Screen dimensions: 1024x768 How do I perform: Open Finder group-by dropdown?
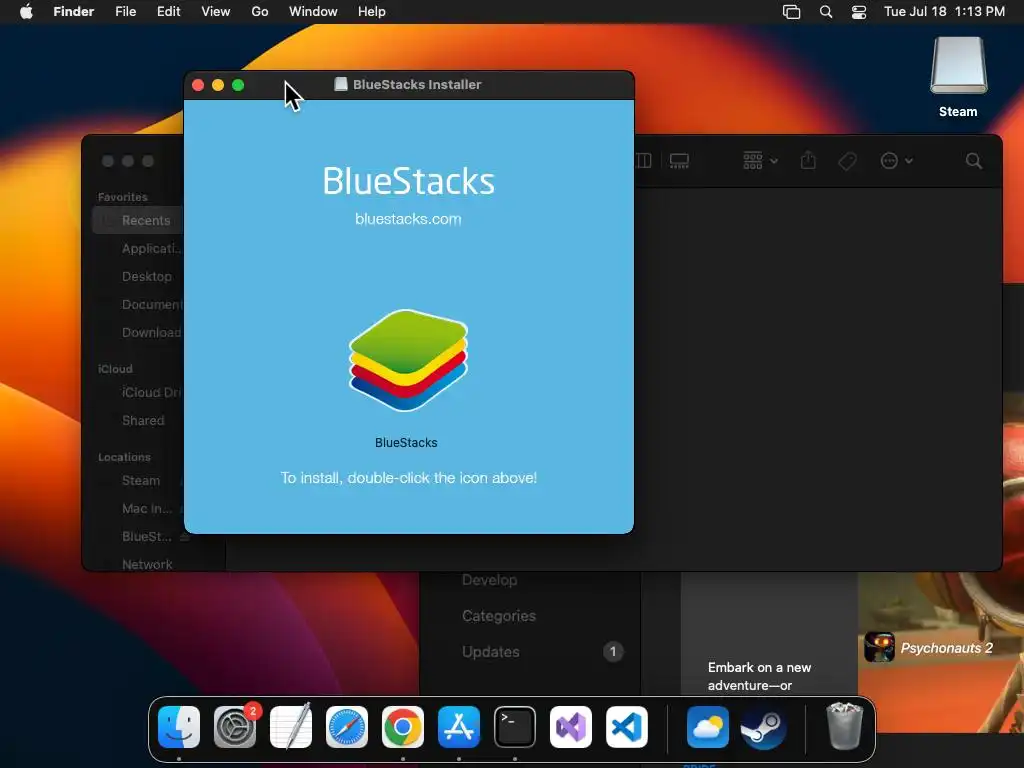760,161
